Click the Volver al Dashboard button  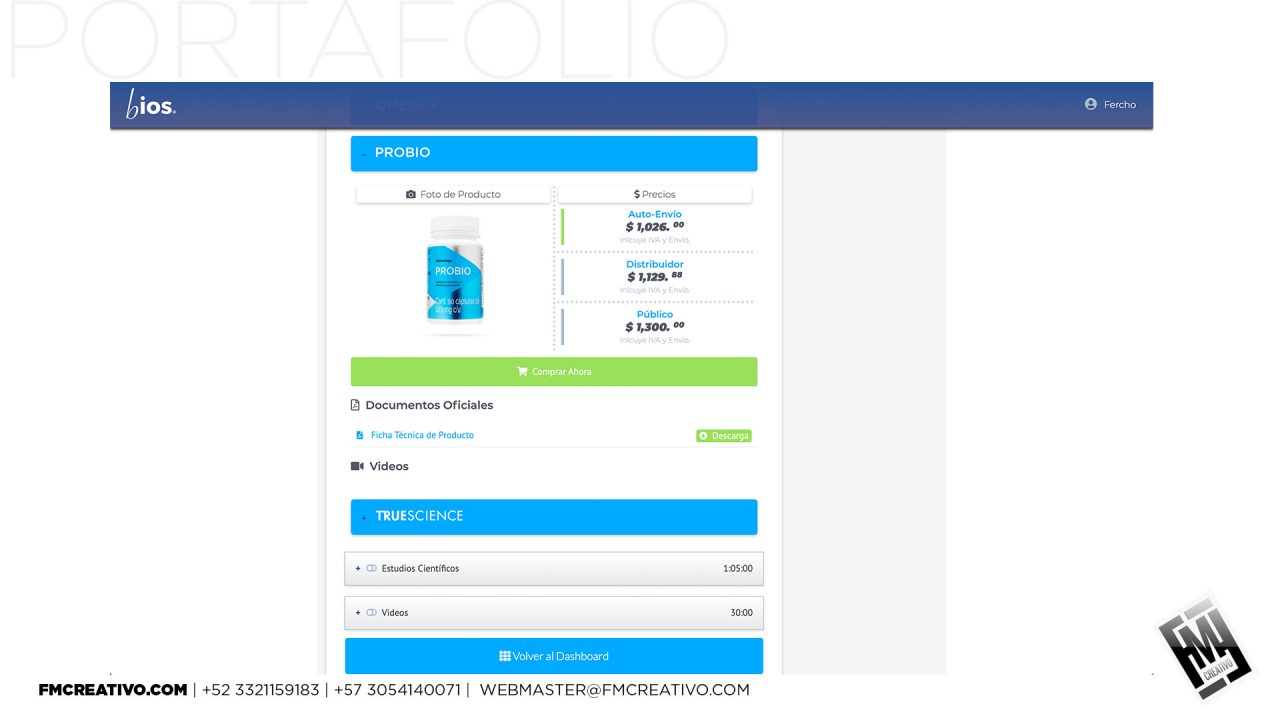[x=554, y=656]
